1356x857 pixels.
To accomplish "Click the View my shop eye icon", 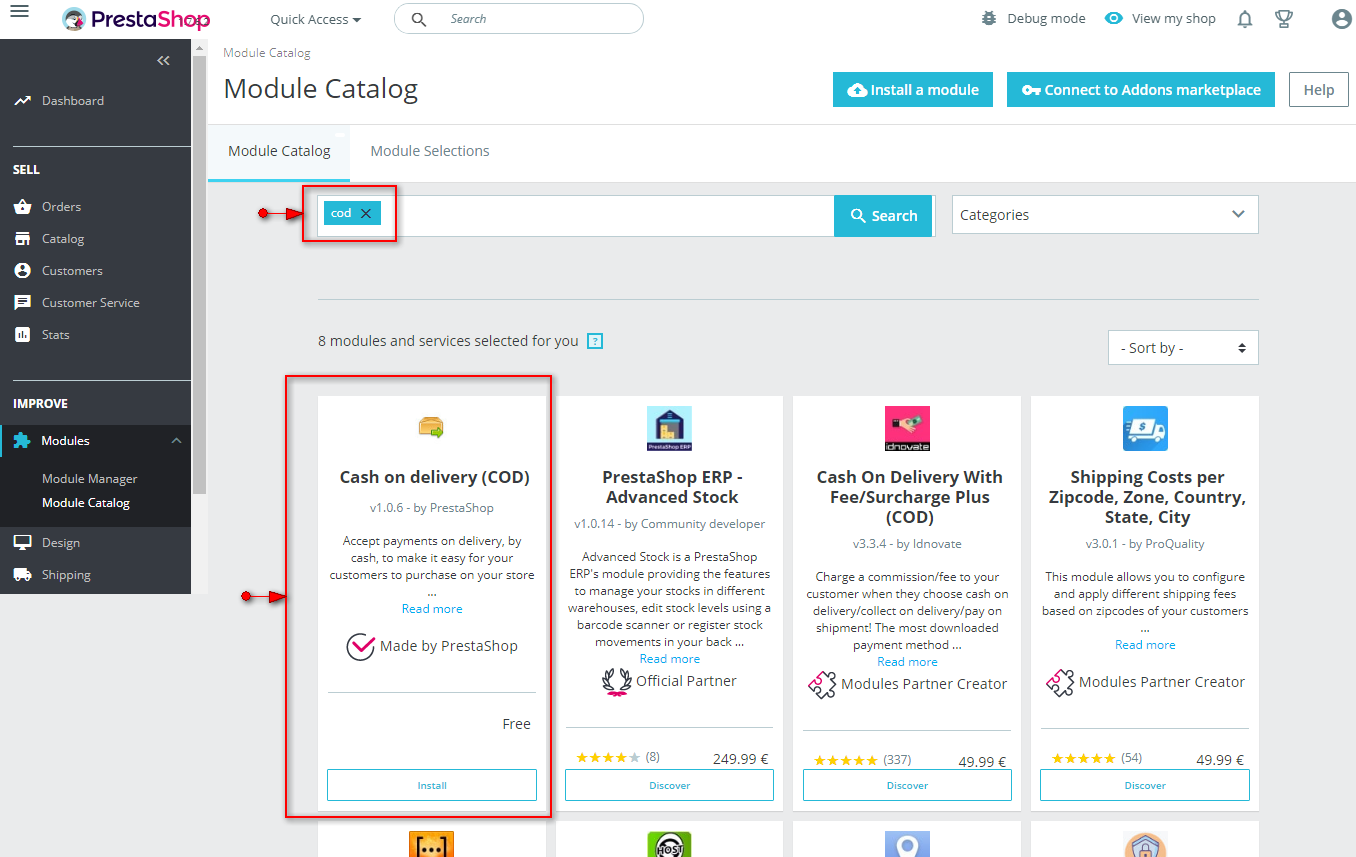I will [x=1114, y=19].
